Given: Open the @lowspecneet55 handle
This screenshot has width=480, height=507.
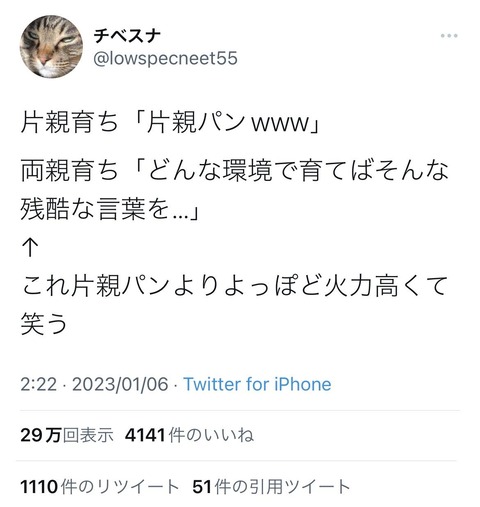Looking at the screenshot, I should pos(165,58).
